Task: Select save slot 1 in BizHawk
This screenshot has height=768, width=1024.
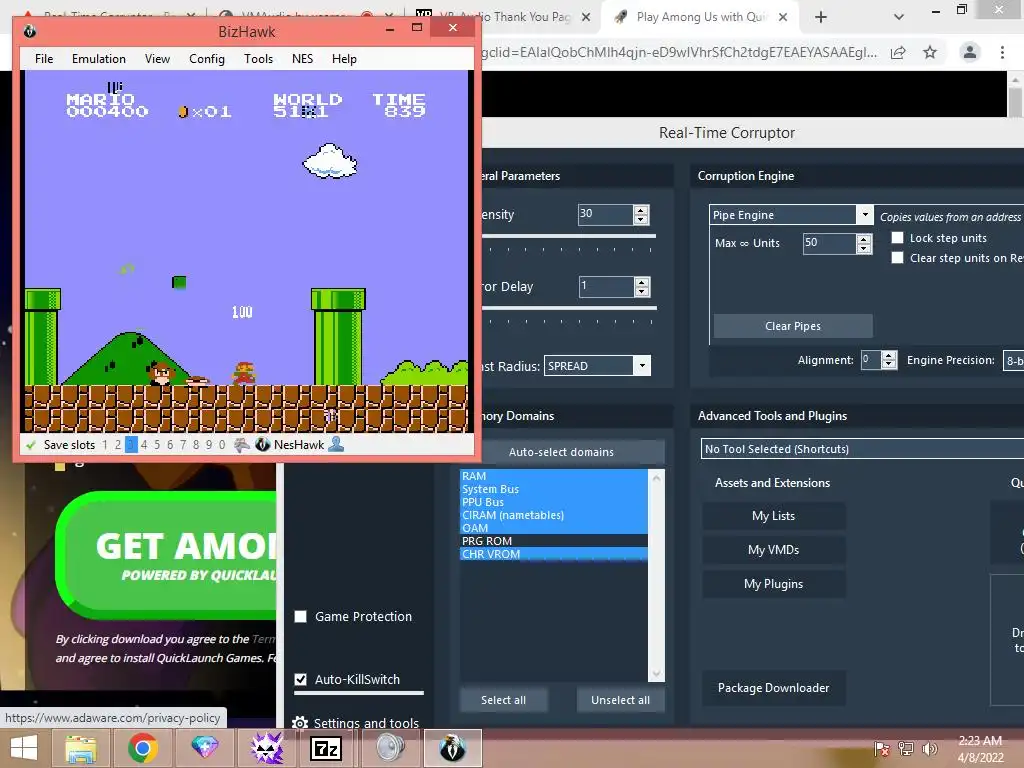Action: click(104, 445)
